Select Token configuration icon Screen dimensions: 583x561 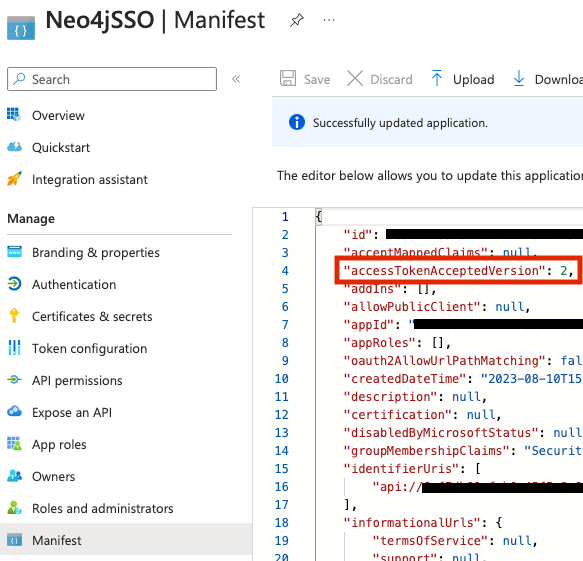pyautogui.click(x=14, y=348)
